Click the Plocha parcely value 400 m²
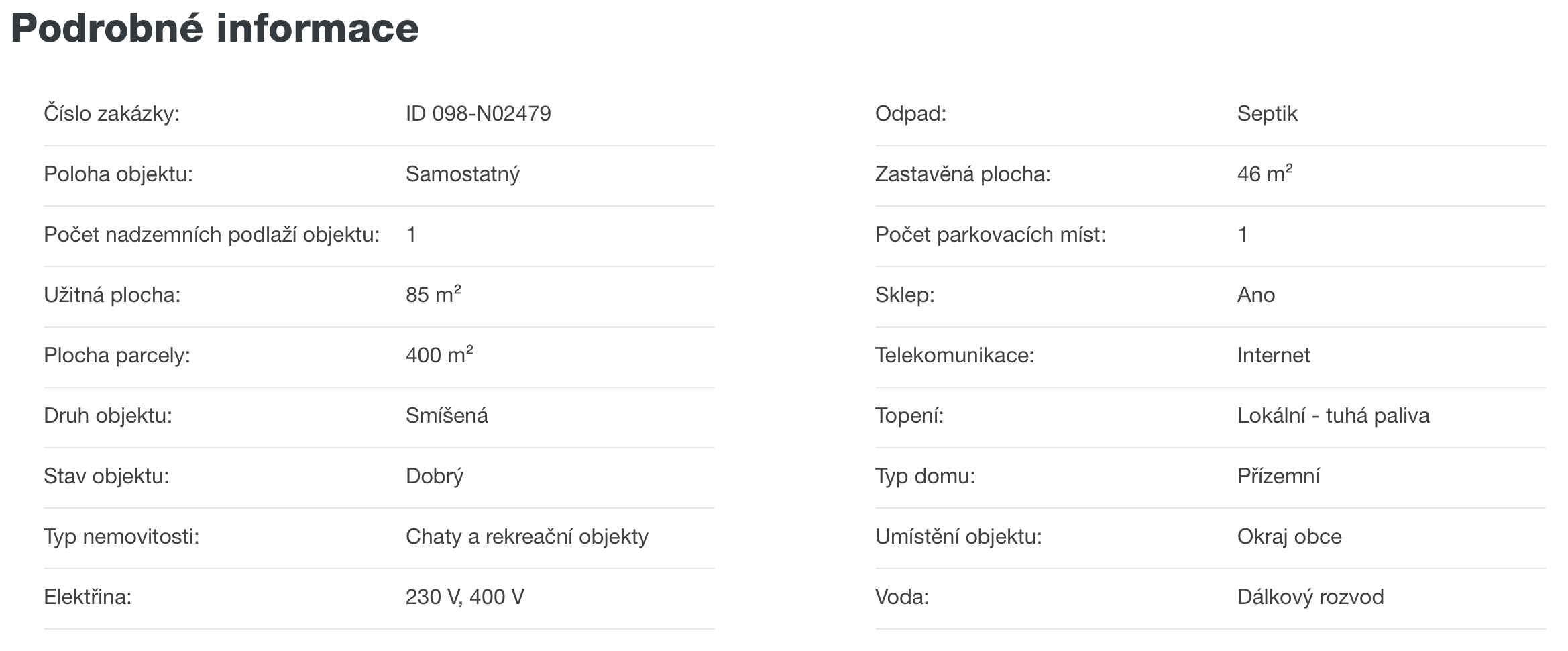 (439, 355)
